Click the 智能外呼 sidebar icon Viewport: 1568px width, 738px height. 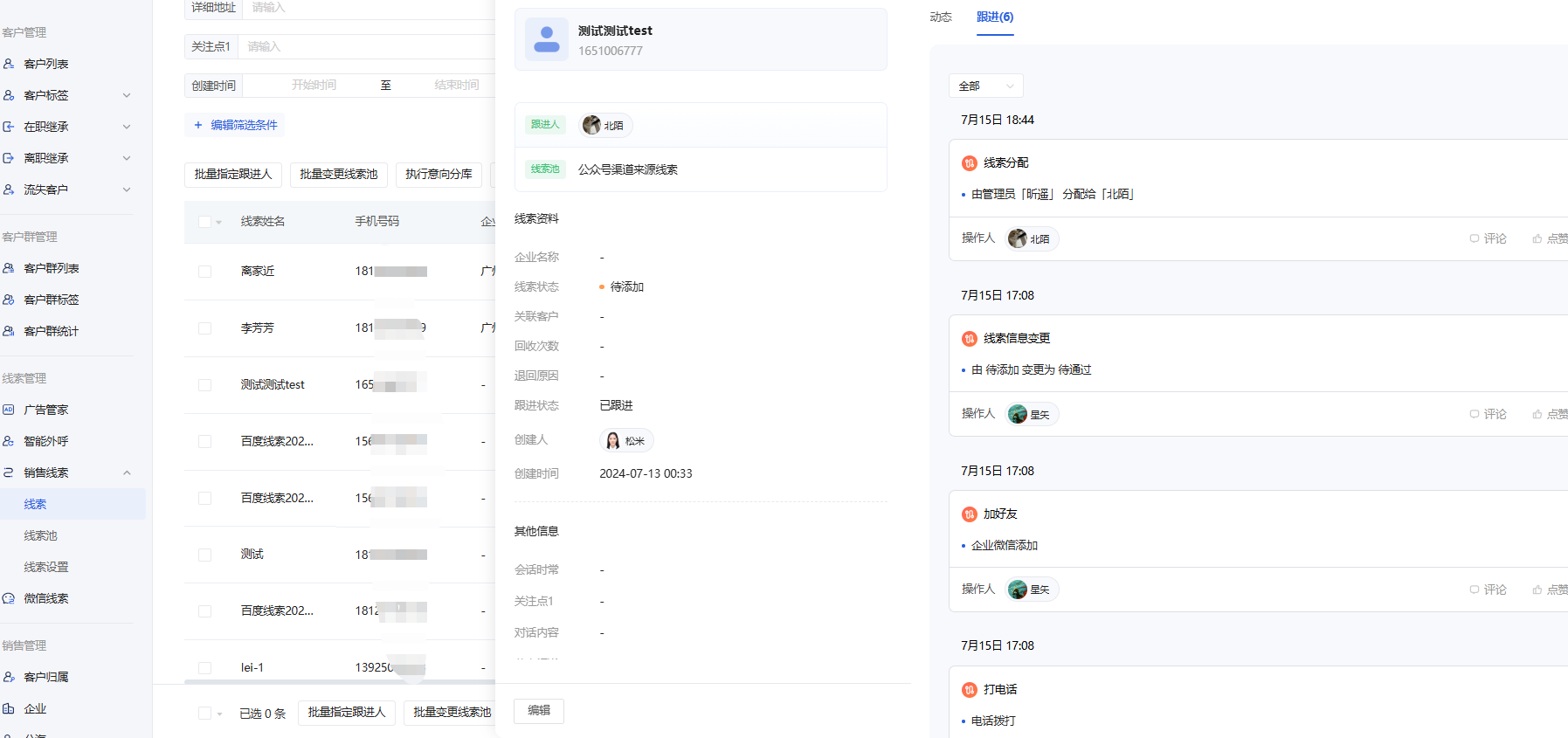pos(9,441)
